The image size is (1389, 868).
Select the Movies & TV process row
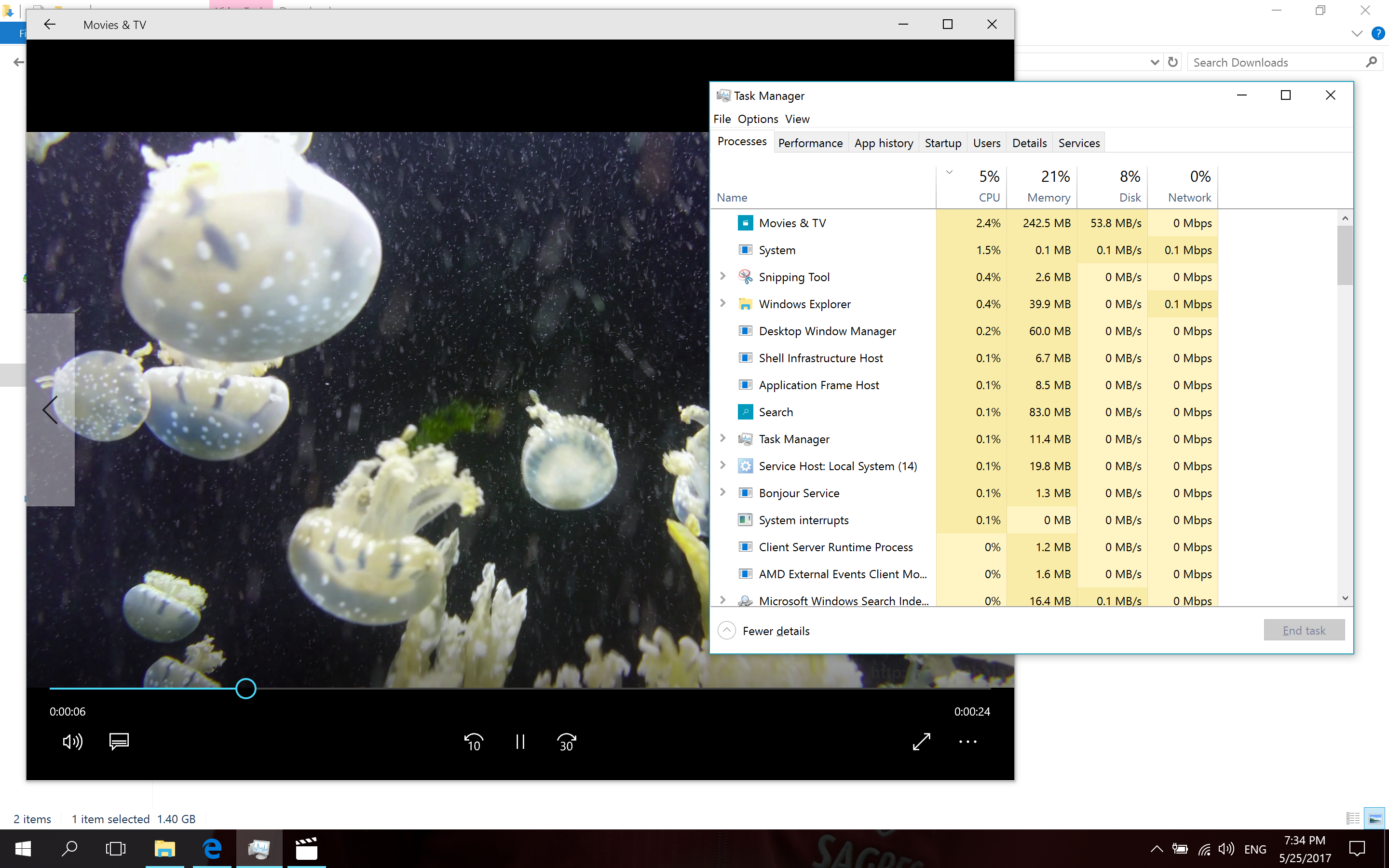[792, 223]
